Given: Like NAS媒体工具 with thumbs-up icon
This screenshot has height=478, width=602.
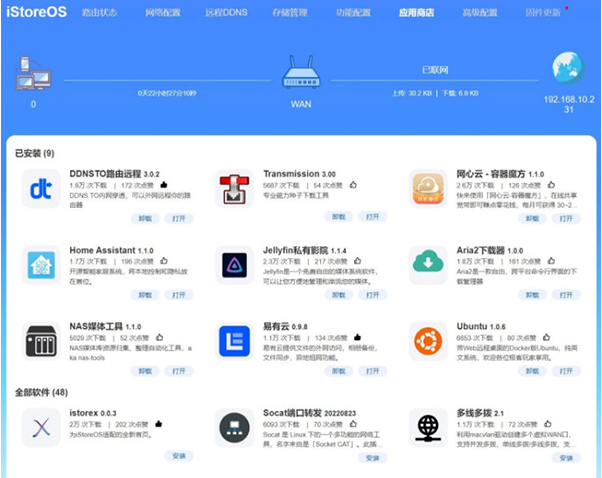Looking at the screenshot, I should 159,337.
